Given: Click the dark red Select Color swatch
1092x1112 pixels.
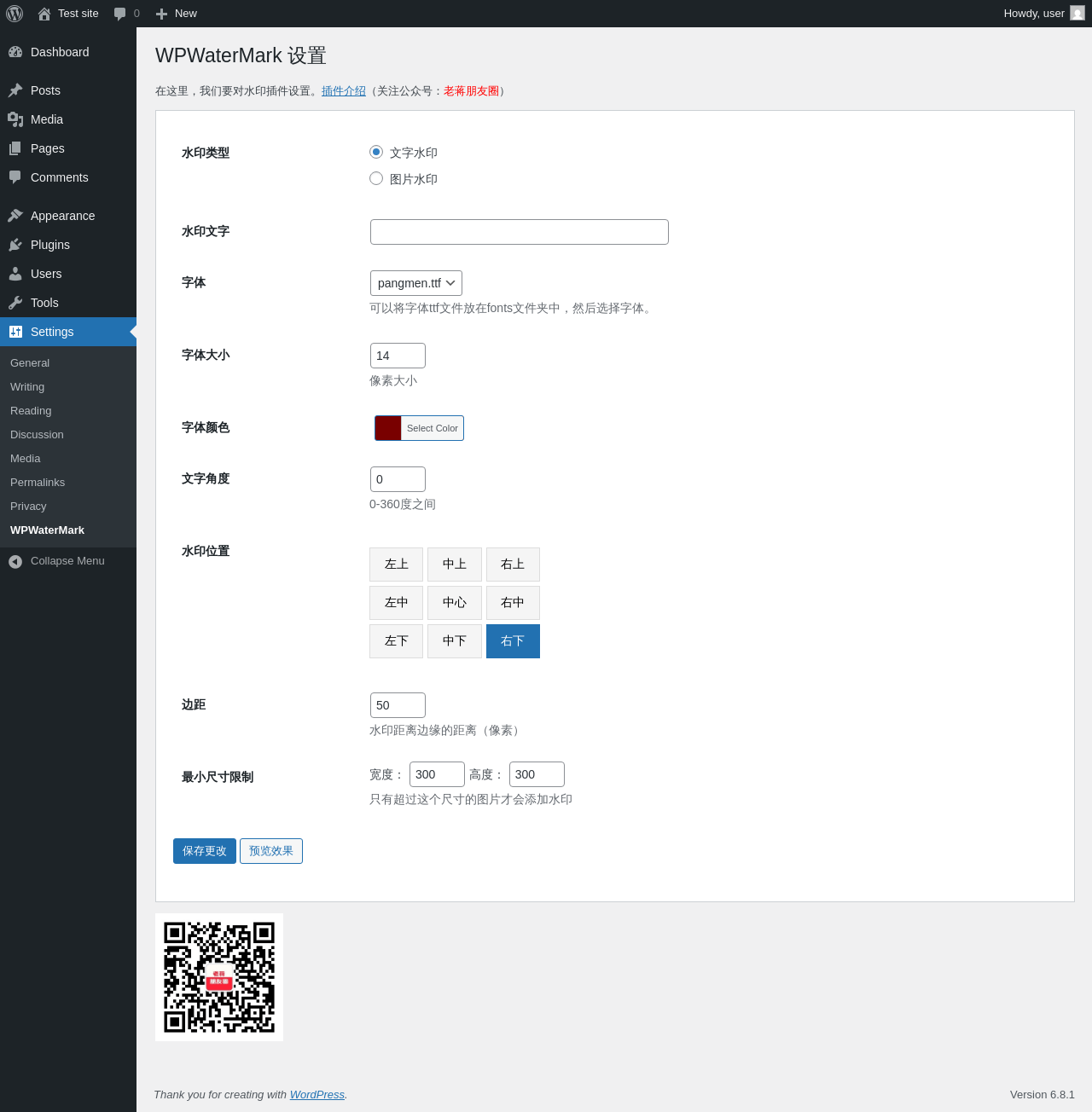Looking at the screenshot, I should pos(388,428).
